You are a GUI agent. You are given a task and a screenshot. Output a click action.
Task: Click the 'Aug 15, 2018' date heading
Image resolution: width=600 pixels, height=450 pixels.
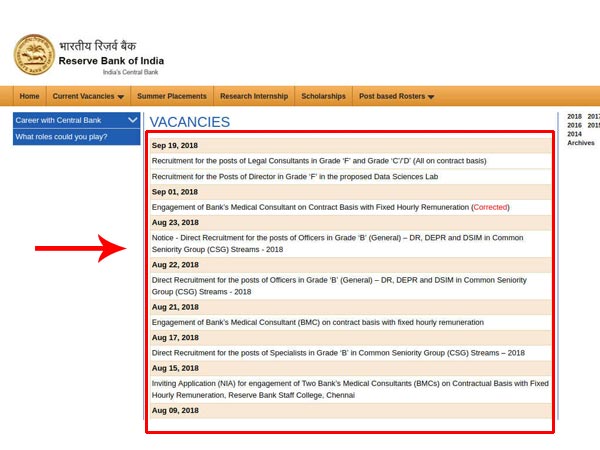175,368
